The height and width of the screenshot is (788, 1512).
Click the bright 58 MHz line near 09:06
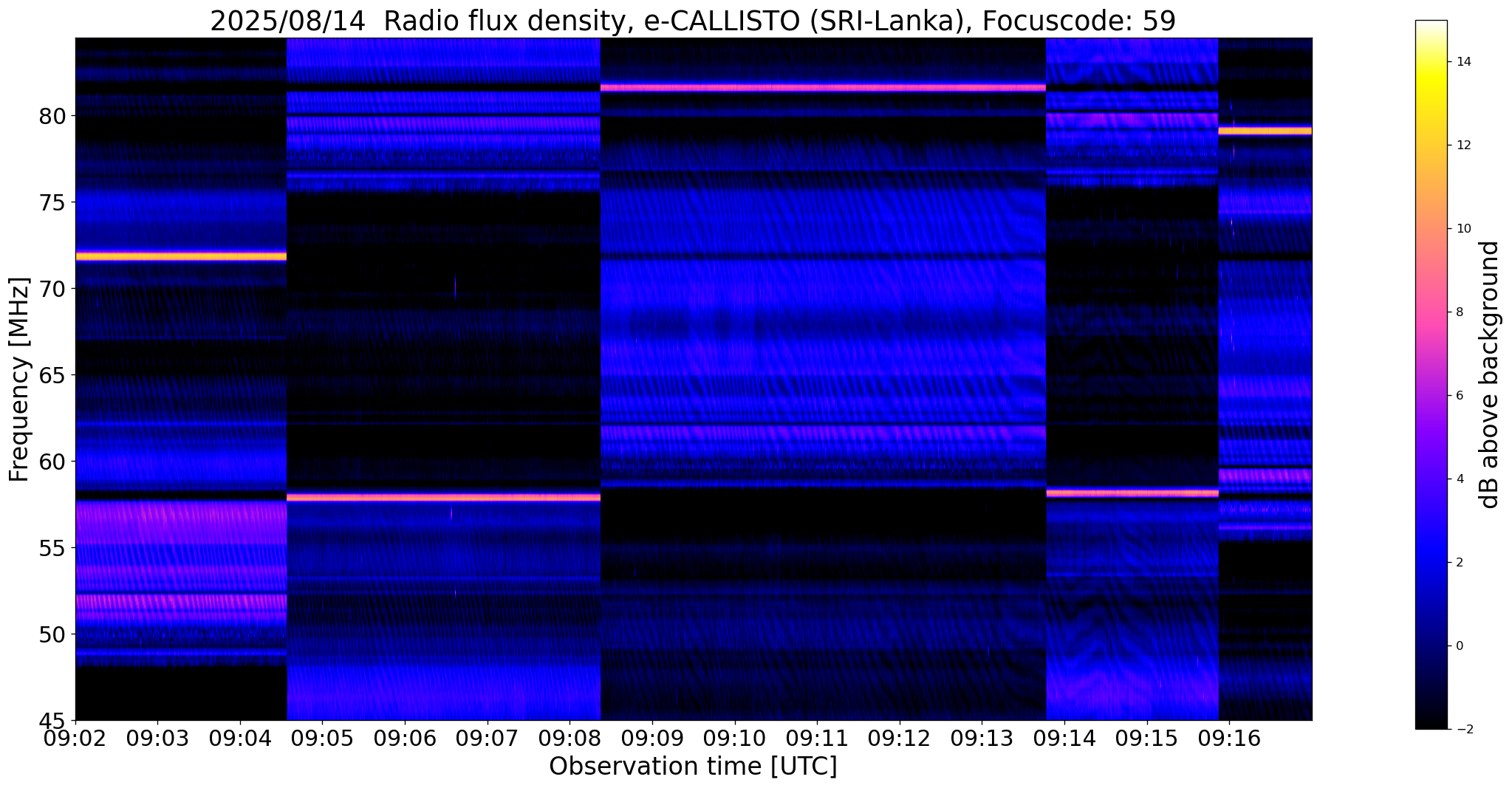(x=443, y=498)
